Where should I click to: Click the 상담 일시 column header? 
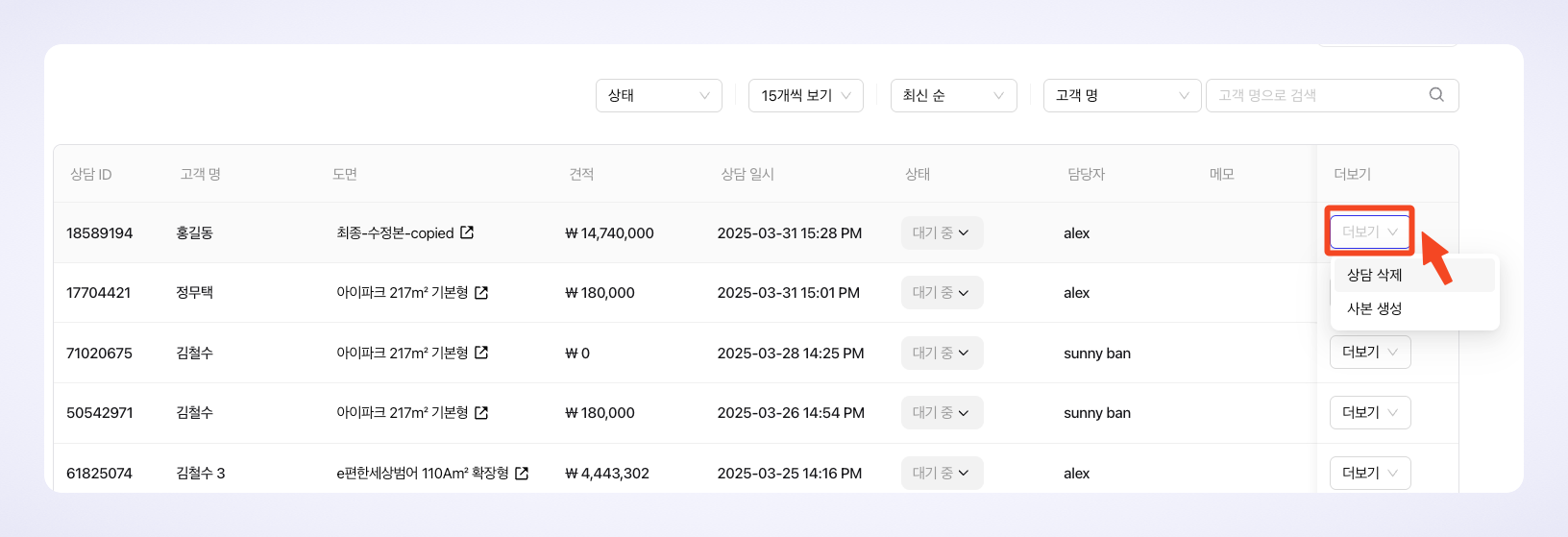coord(747,174)
